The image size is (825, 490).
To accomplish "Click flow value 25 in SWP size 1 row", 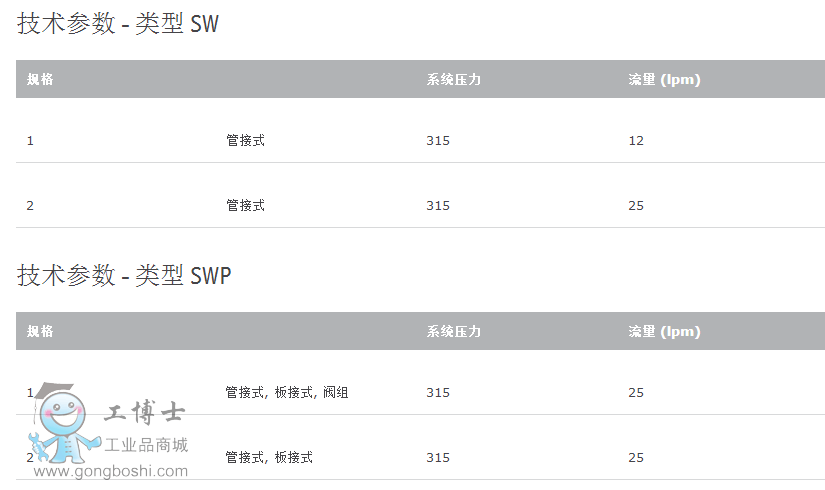I will [636, 393].
